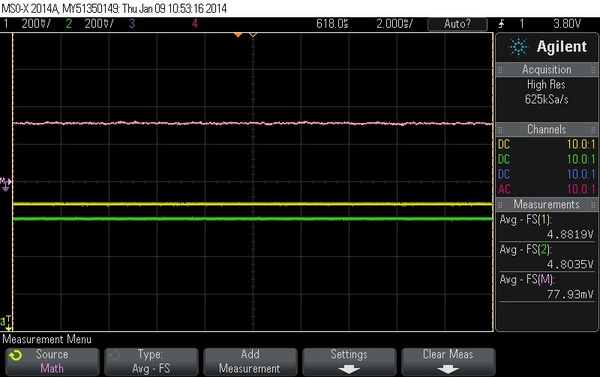Viewport: 600px width, 377px height.
Task: Click the orange filled trigger time marker
Action: coord(238,35)
